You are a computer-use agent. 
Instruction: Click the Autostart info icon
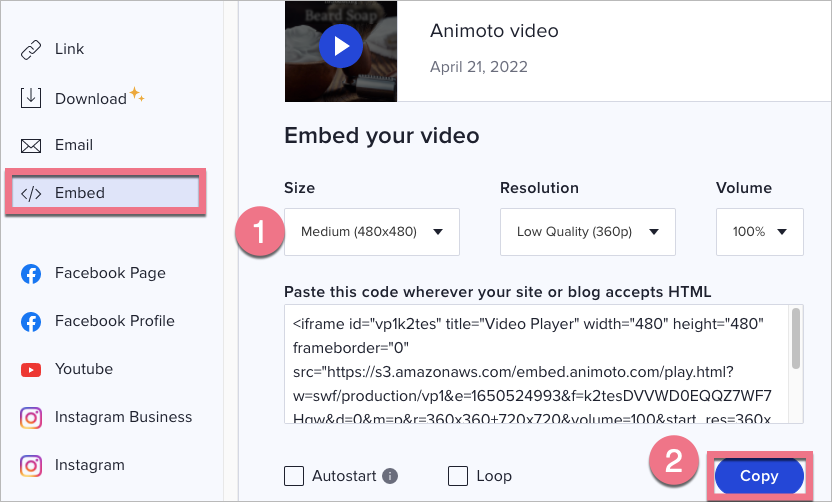tap(391, 476)
